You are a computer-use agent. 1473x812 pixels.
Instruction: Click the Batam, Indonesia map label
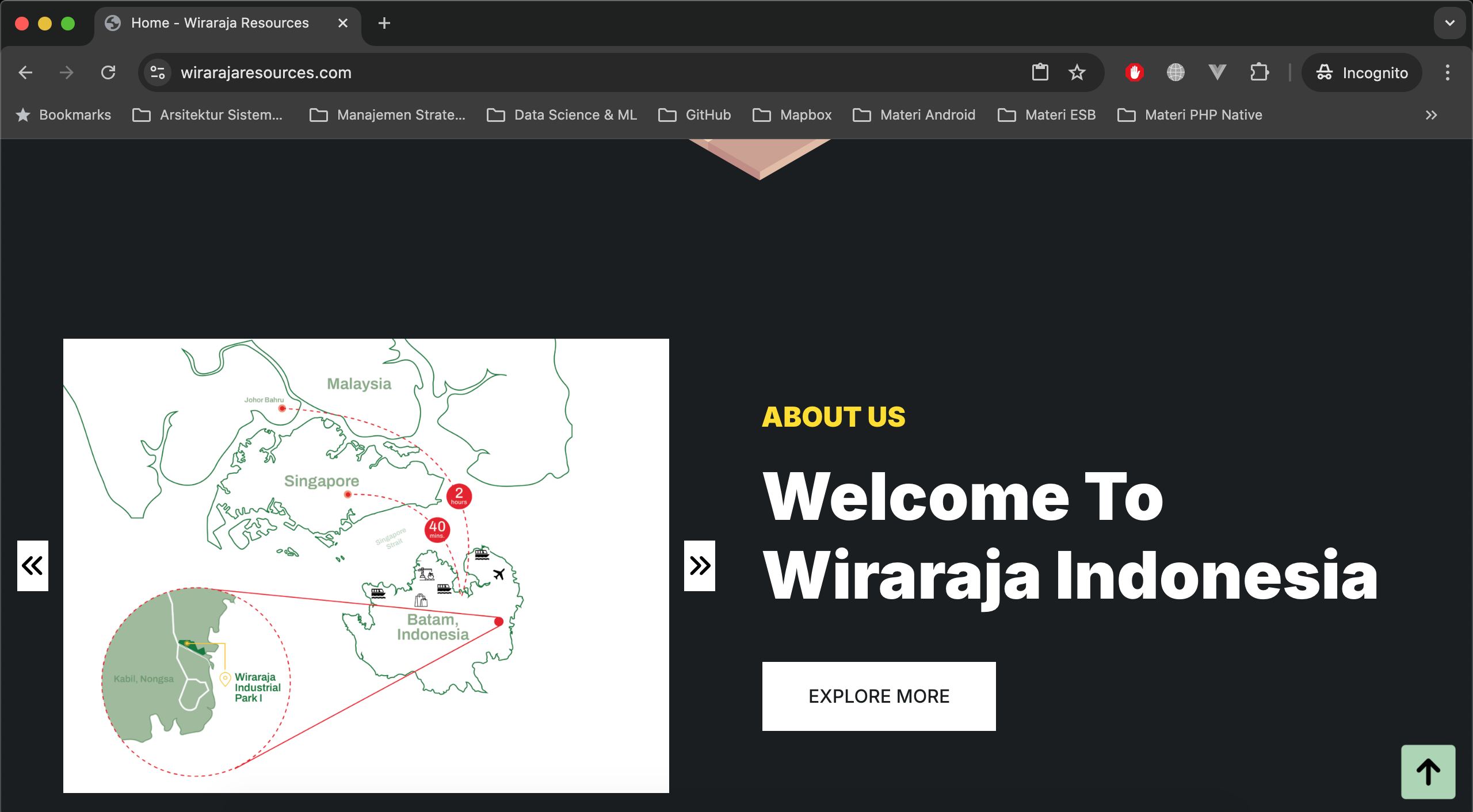[433, 627]
